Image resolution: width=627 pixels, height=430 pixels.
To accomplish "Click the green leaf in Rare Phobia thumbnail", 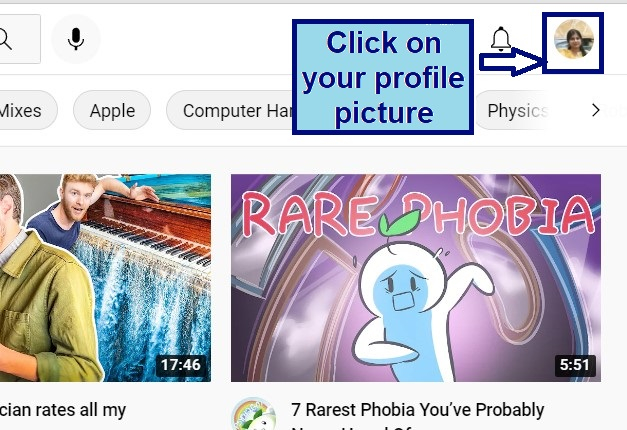I will click(400, 222).
